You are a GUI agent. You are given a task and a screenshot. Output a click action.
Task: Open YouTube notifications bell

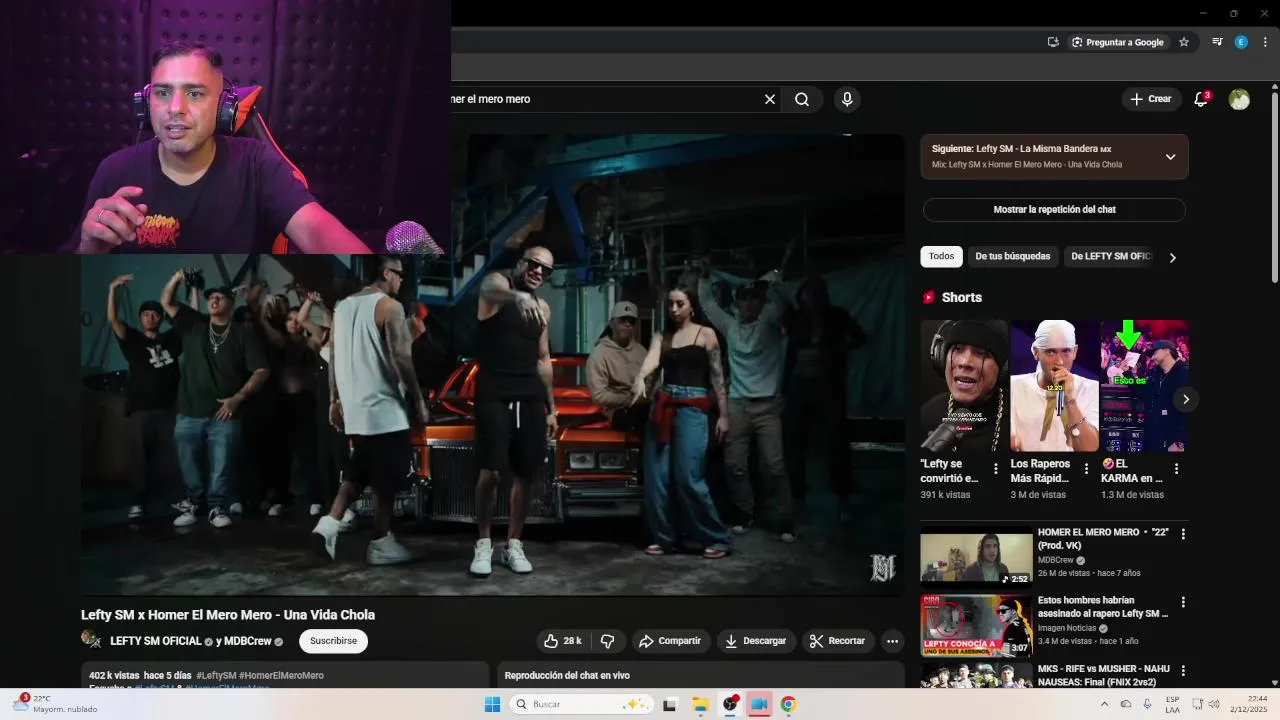(x=1202, y=99)
